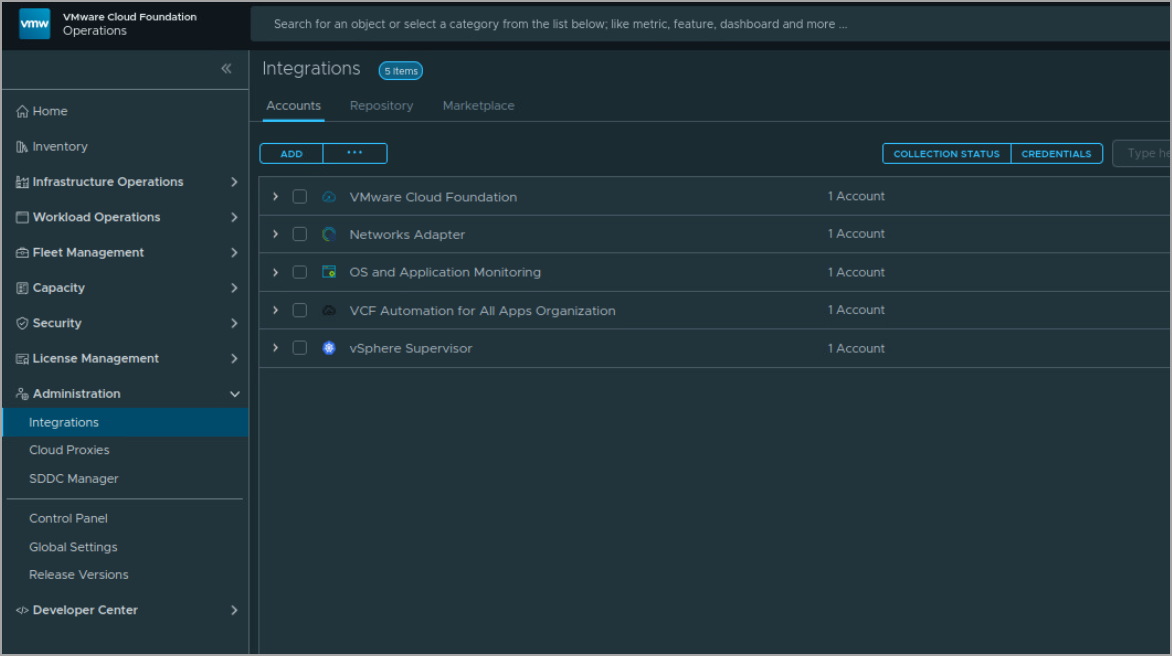This screenshot has width=1172, height=656.
Task: Go to Global Settings
Action: 73,547
